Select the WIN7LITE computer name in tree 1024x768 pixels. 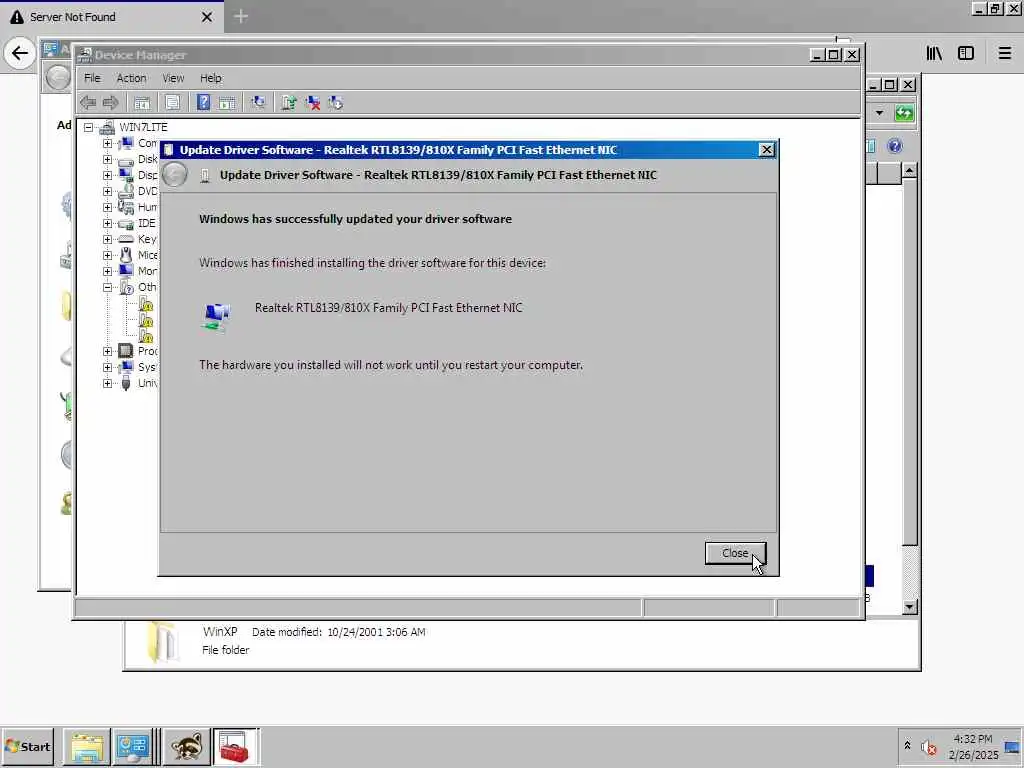pos(143,127)
